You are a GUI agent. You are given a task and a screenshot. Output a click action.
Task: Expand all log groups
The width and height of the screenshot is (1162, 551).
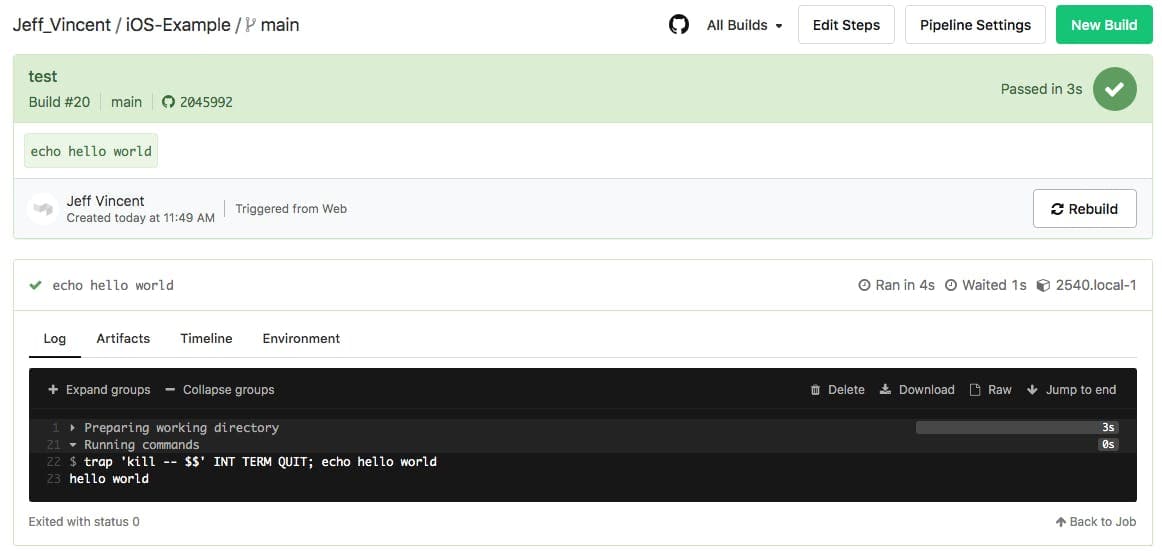pyautogui.click(x=99, y=390)
